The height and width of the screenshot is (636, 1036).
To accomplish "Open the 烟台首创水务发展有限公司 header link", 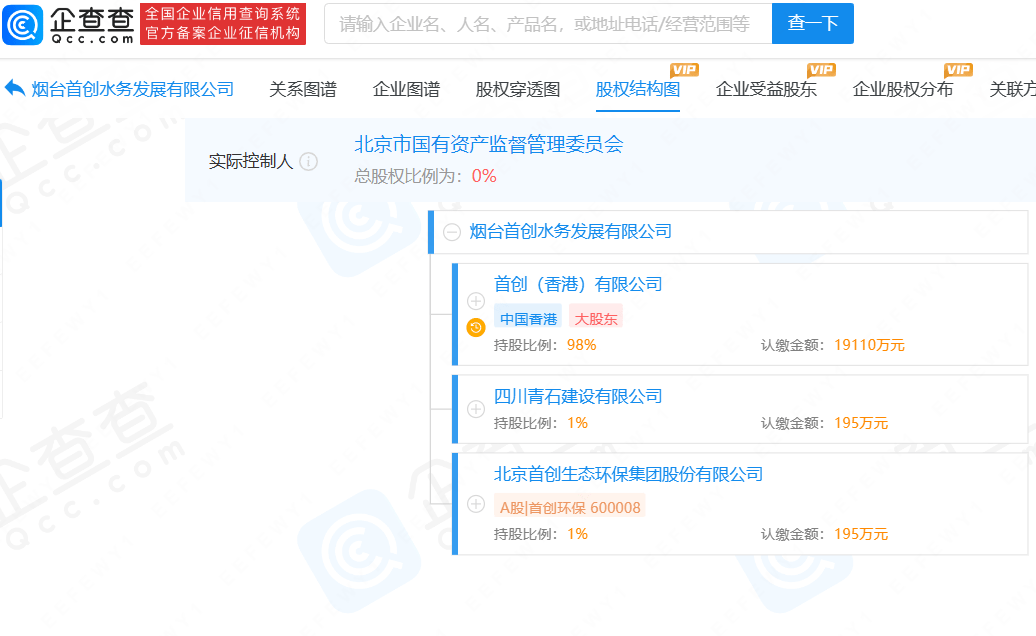I will tap(133, 89).
